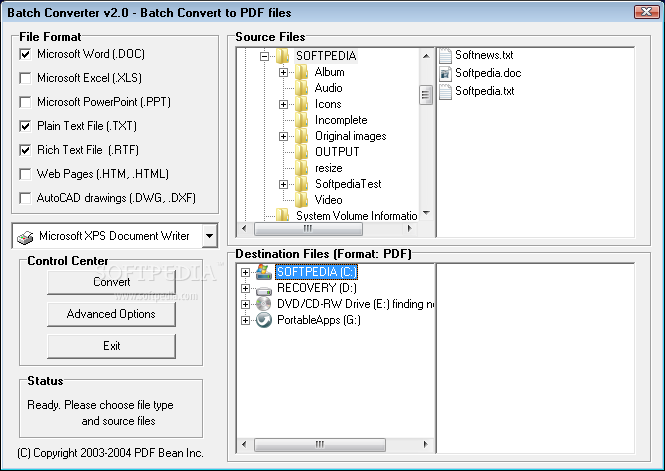Enable Microsoft PowerPoint (.PPT) format
This screenshot has width=665, height=471.
click(25, 102)
